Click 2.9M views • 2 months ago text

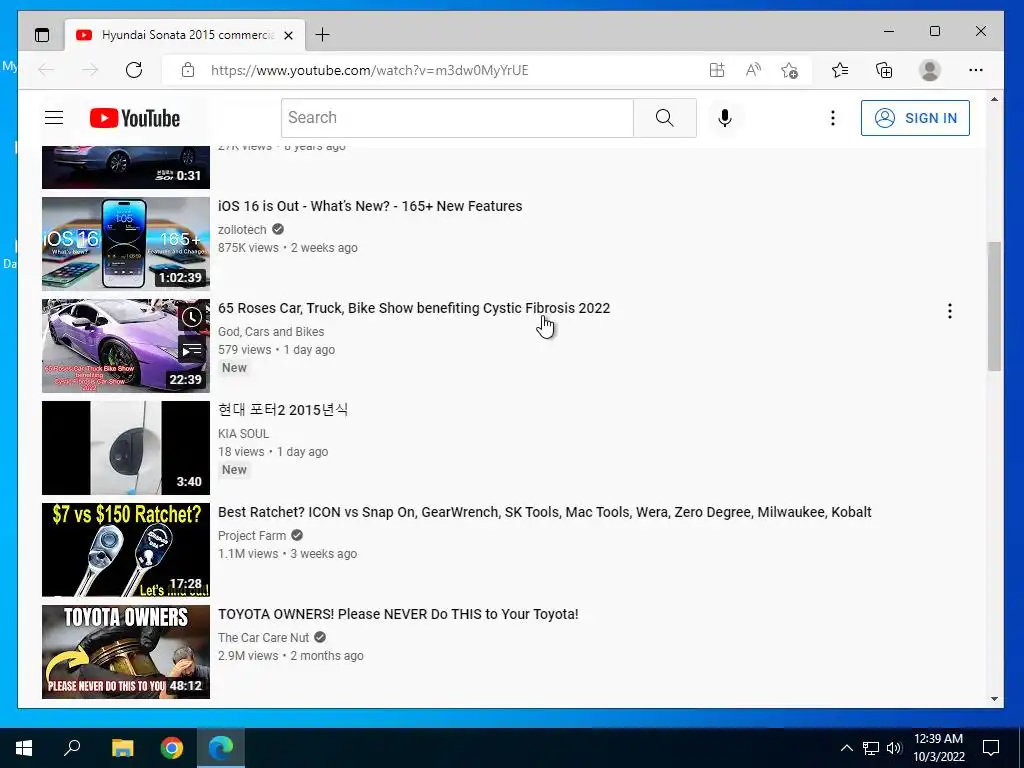point(291,655)
